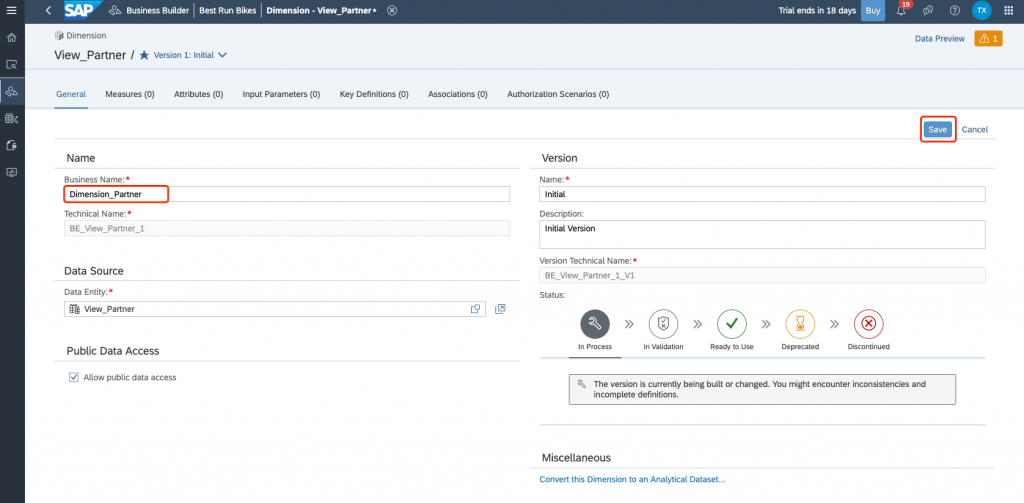Click the Save button
Image resolution: width=1024 pixels, height=503 pixels.
click(938, 129)
